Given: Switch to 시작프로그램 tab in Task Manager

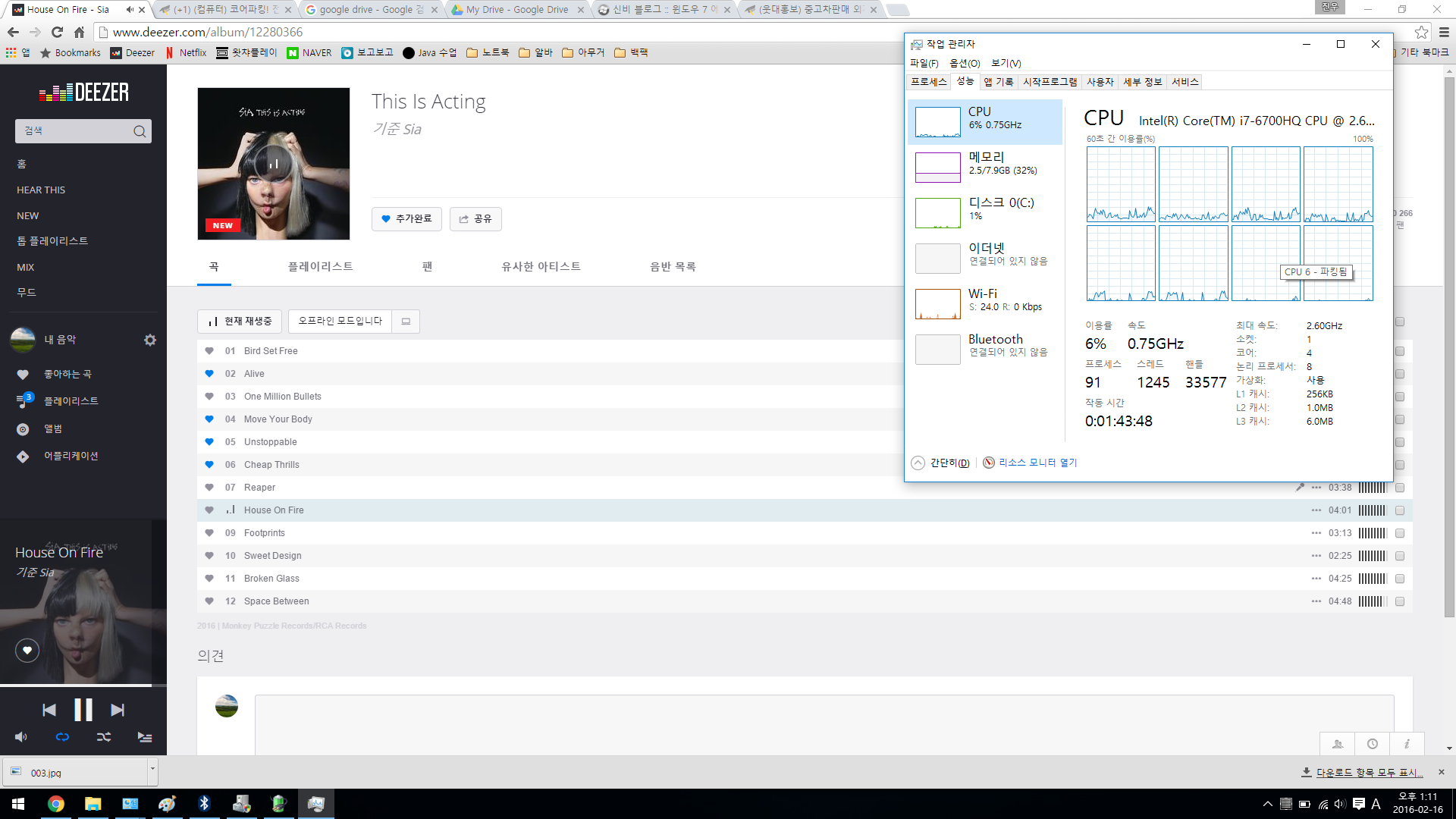Looking at the screenshot, I should pyautogui.click(x=1050, y=82).
